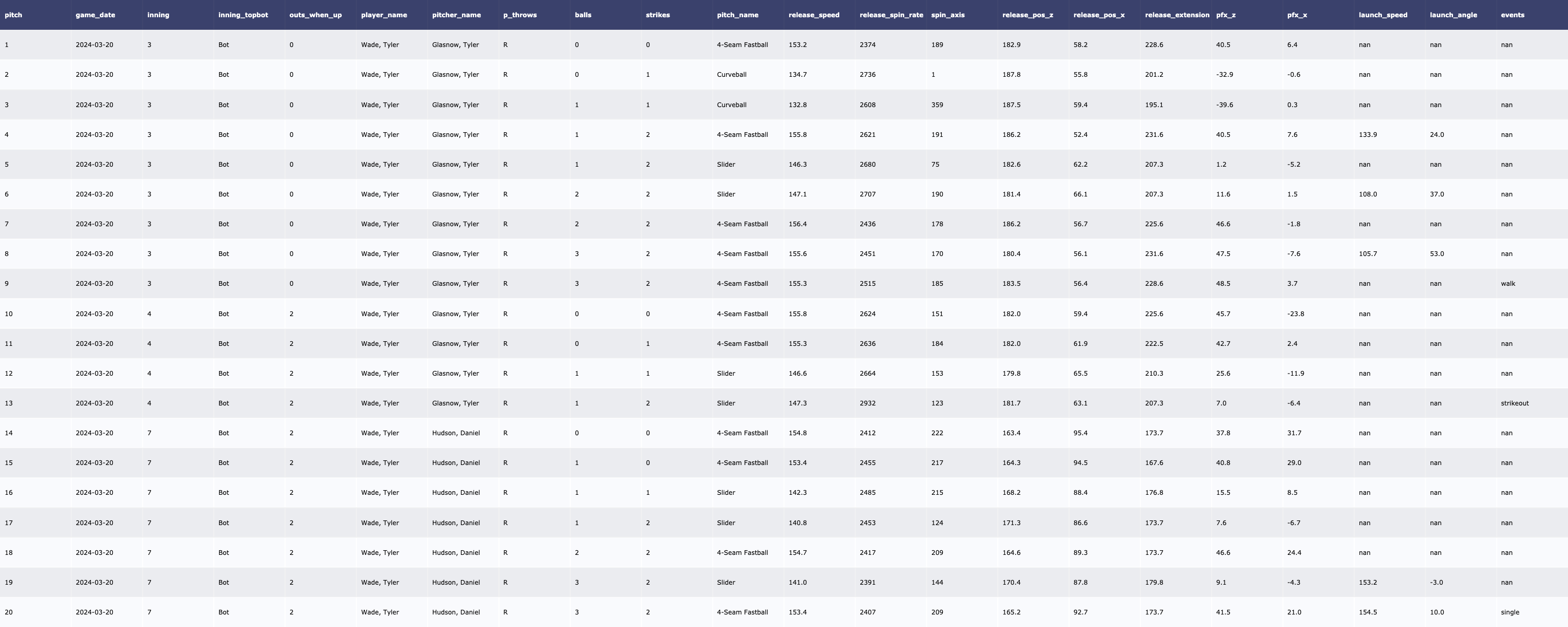Select first Hudson, Daniel pitcher cell
The image size is (1568, 627).
click(455, 433)
